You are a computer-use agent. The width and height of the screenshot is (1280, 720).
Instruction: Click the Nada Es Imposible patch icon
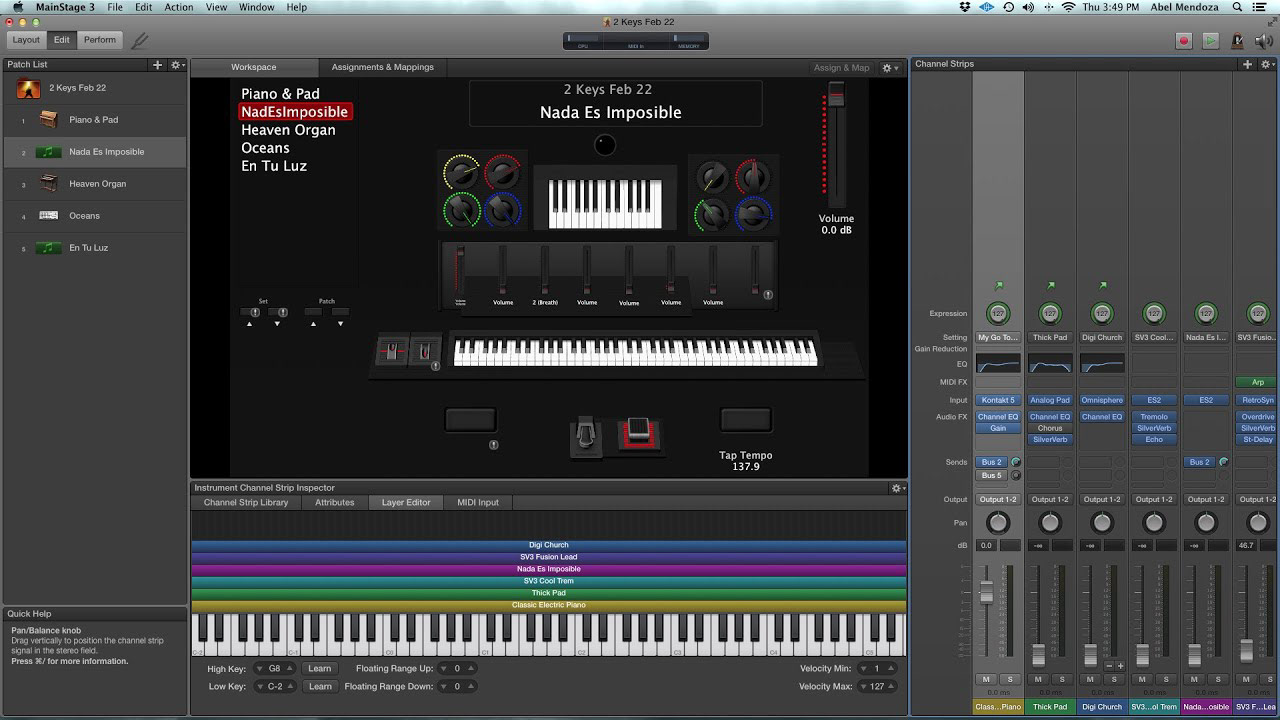coord(48,152)
